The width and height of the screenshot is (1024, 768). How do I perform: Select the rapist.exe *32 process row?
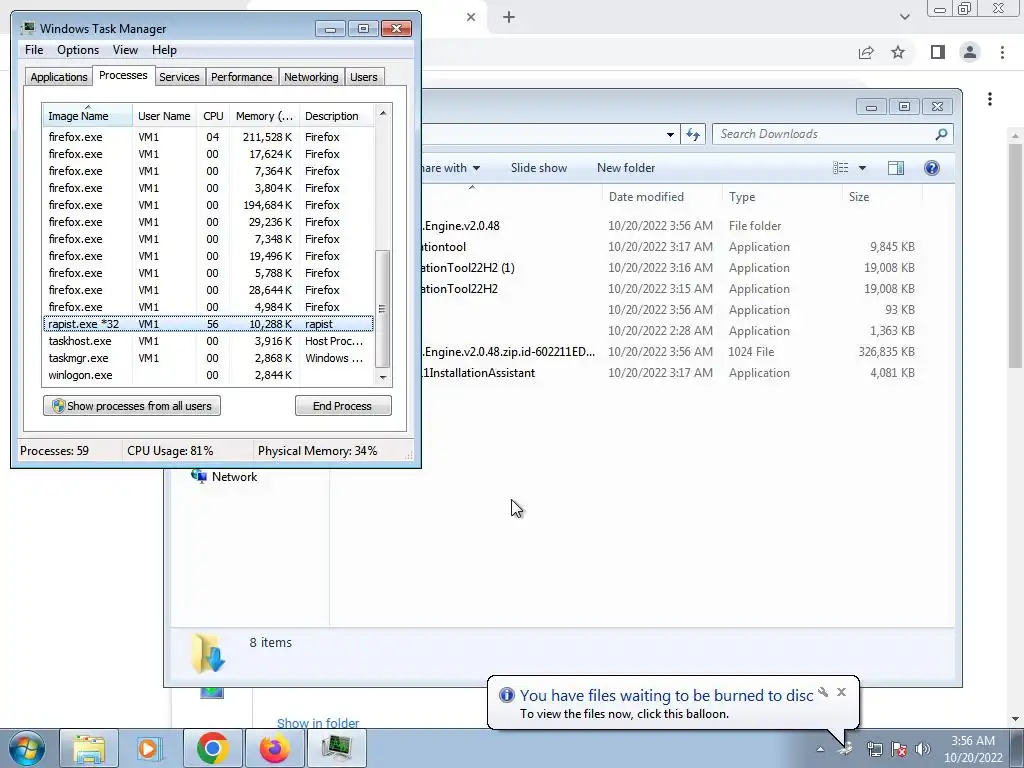tap(208, 324)
